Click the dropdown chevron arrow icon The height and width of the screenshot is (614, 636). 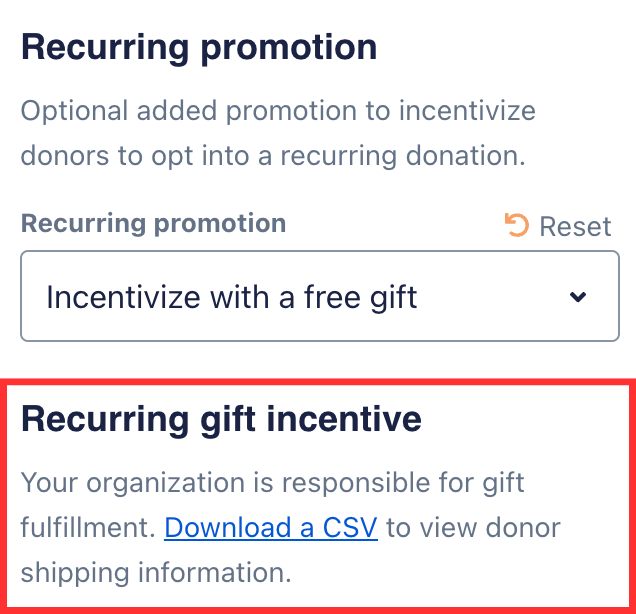[577, 297]
